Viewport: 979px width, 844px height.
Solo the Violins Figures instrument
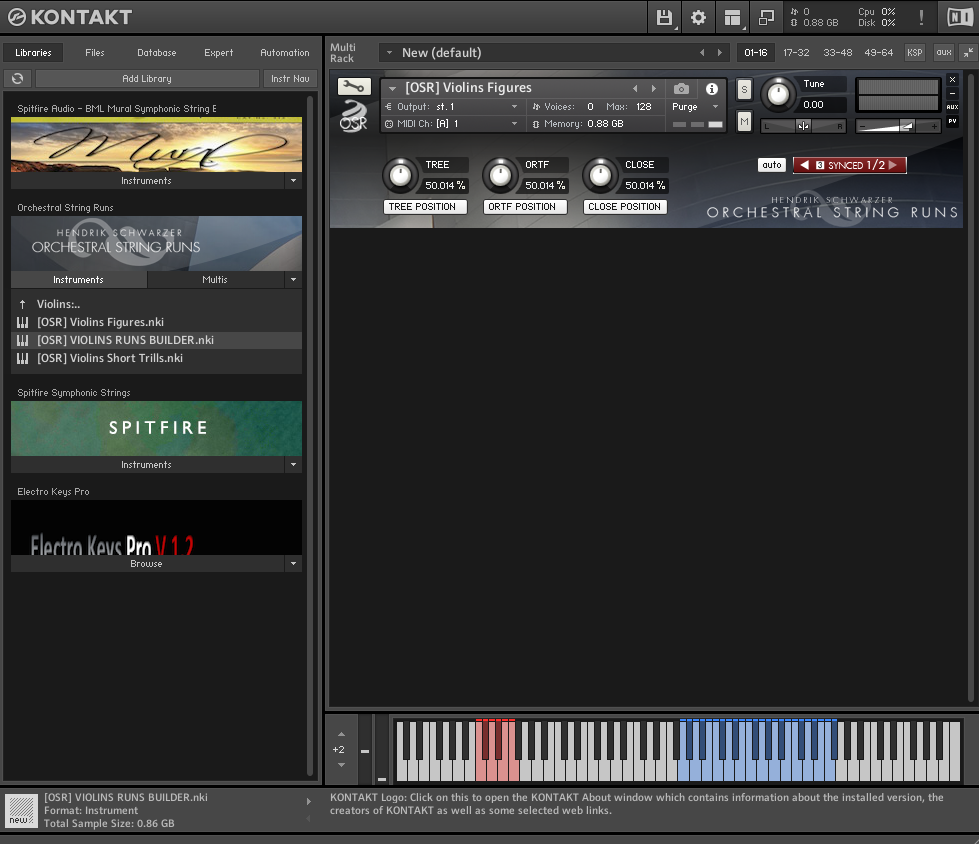tap(744, 89)
